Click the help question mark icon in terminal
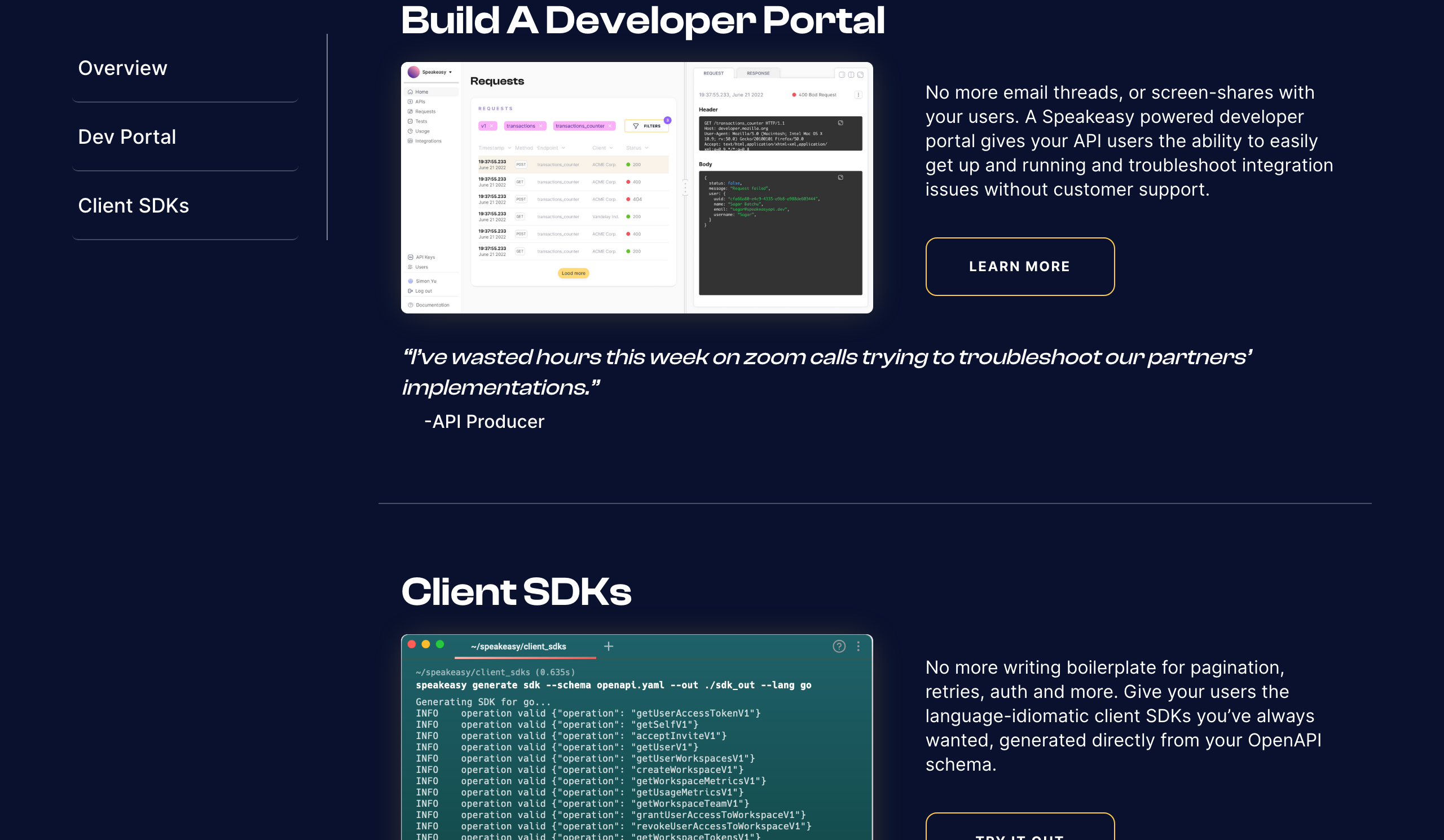Viewport: 1444px width, 840px height. [839, 646]
